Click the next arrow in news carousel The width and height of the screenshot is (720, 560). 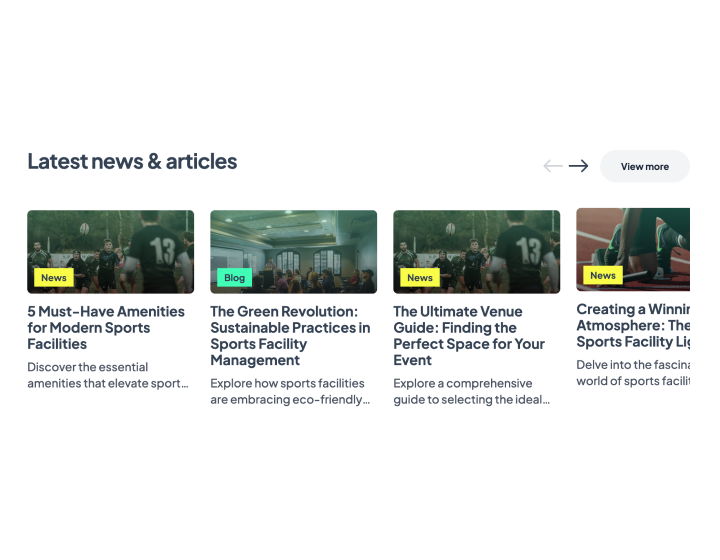pyautogui.click(x=579, y=166)
